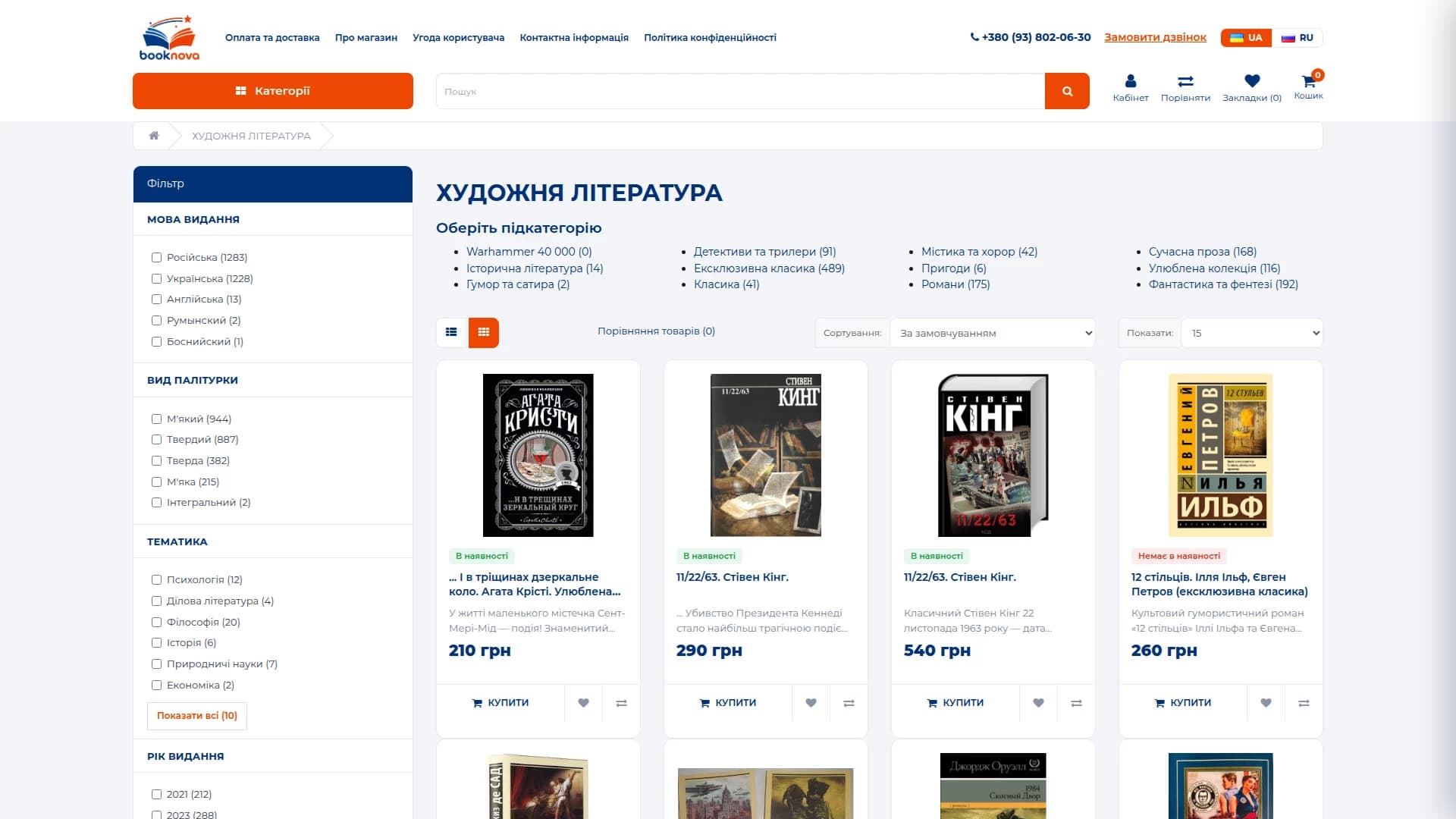Add 540 грн 11/22/63 book to wishlist
This screenshot has width=1456, height=819.
coord(1038,703)
